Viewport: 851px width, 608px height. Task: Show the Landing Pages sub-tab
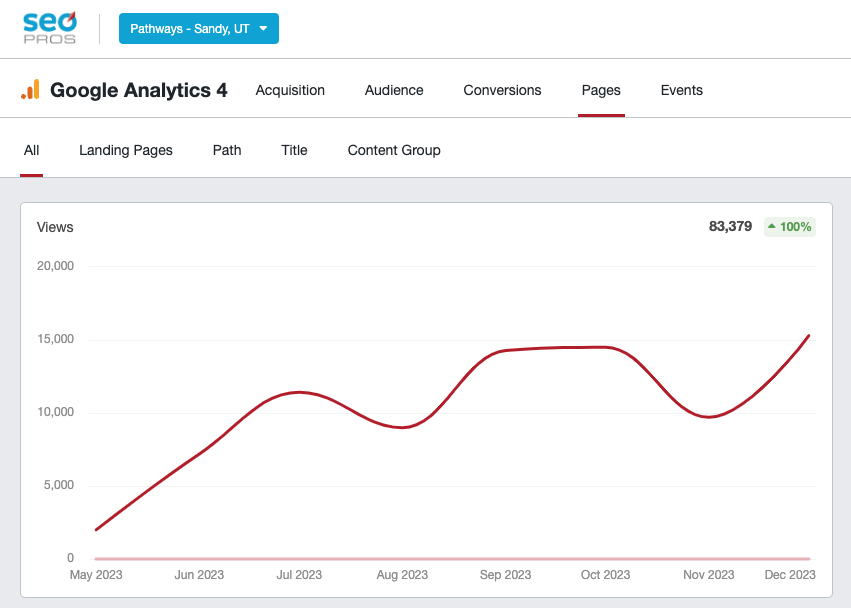click(x=126, y=150)
